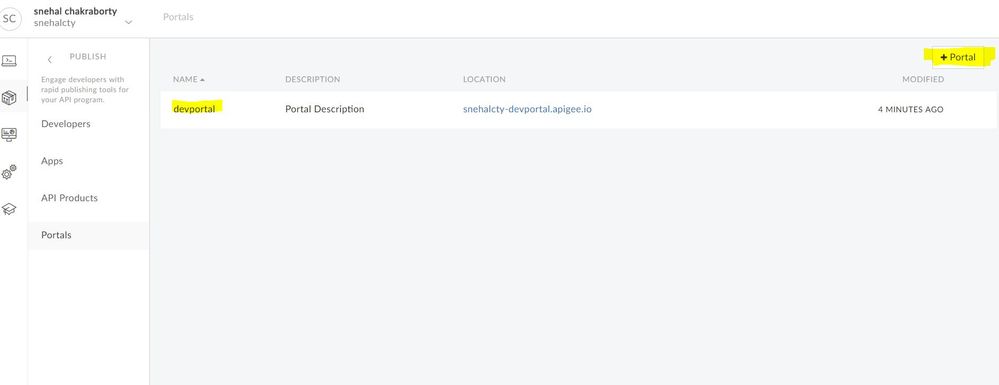Visit the snehalcty-devportal.apigee.io link
The width and height of the screenshot is (999, 385).
point(527,109)
